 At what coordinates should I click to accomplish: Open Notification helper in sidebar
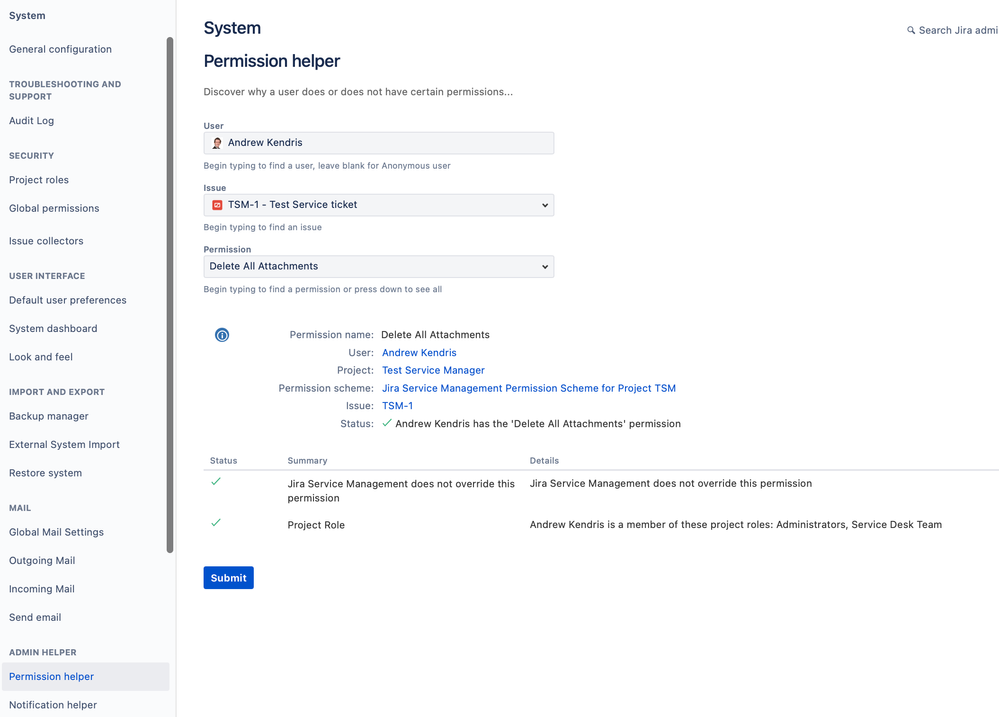pos(53,705)
